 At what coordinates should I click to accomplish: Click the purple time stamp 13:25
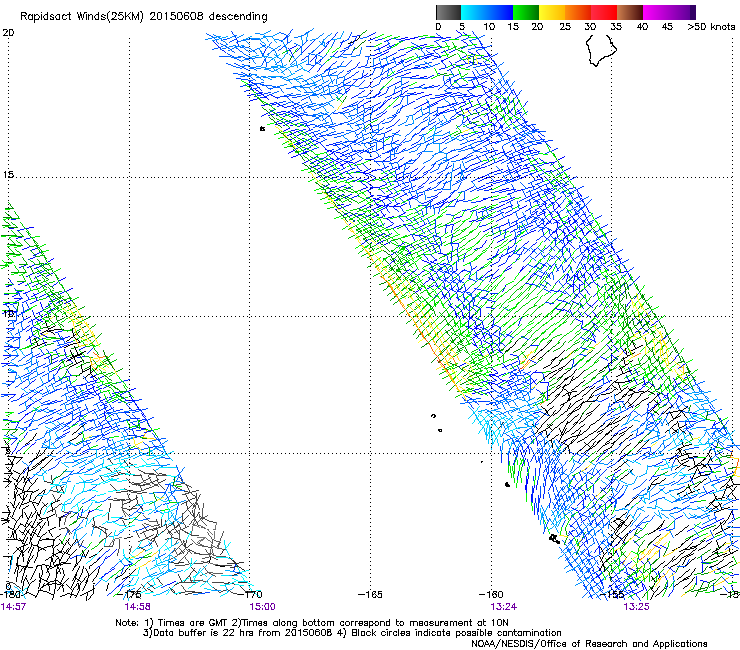pyautogui.click(x=636, y=607)
